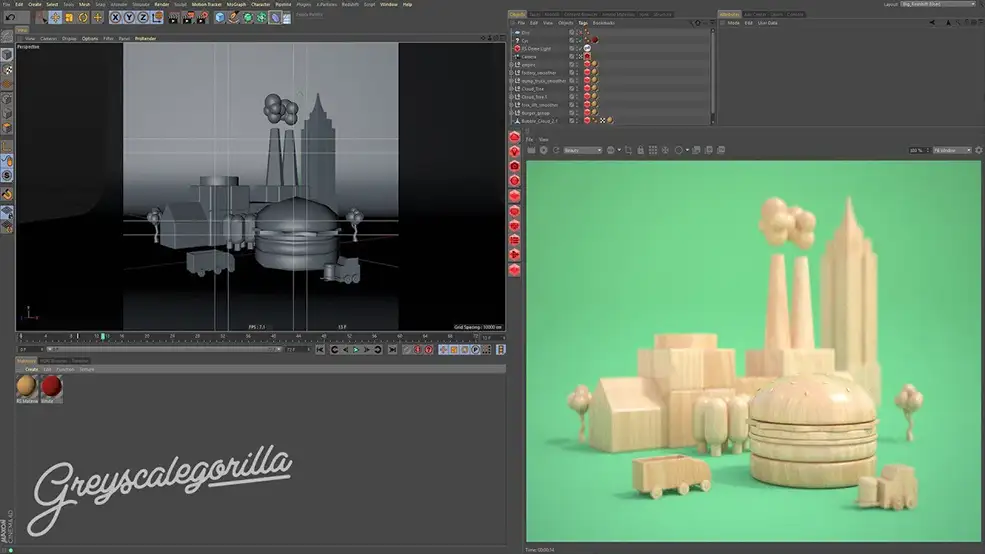This screenshot has height=554, width=985.
Task: Toggle layer checkbox for Camera object
Action: coord(572,57)
